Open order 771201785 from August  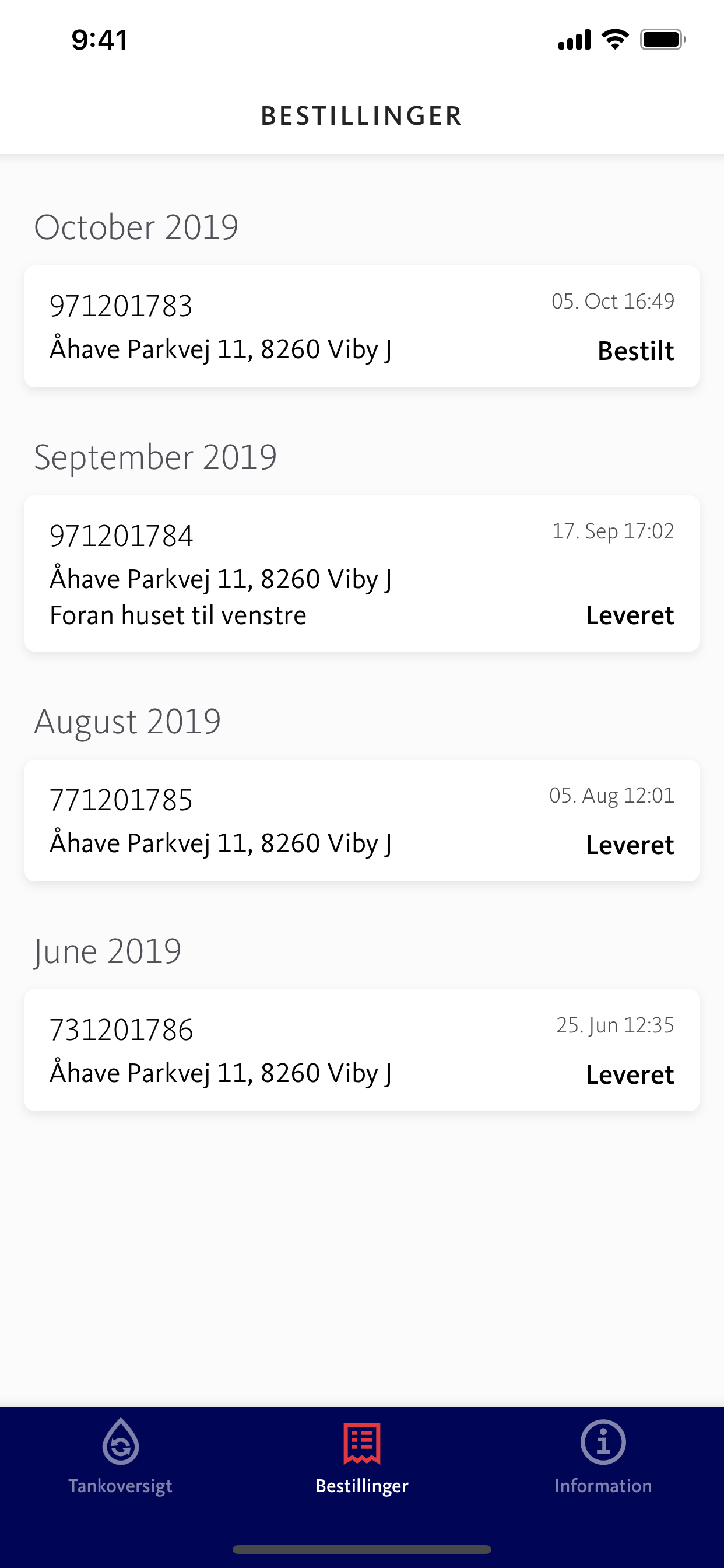click(x=362, y=821)
